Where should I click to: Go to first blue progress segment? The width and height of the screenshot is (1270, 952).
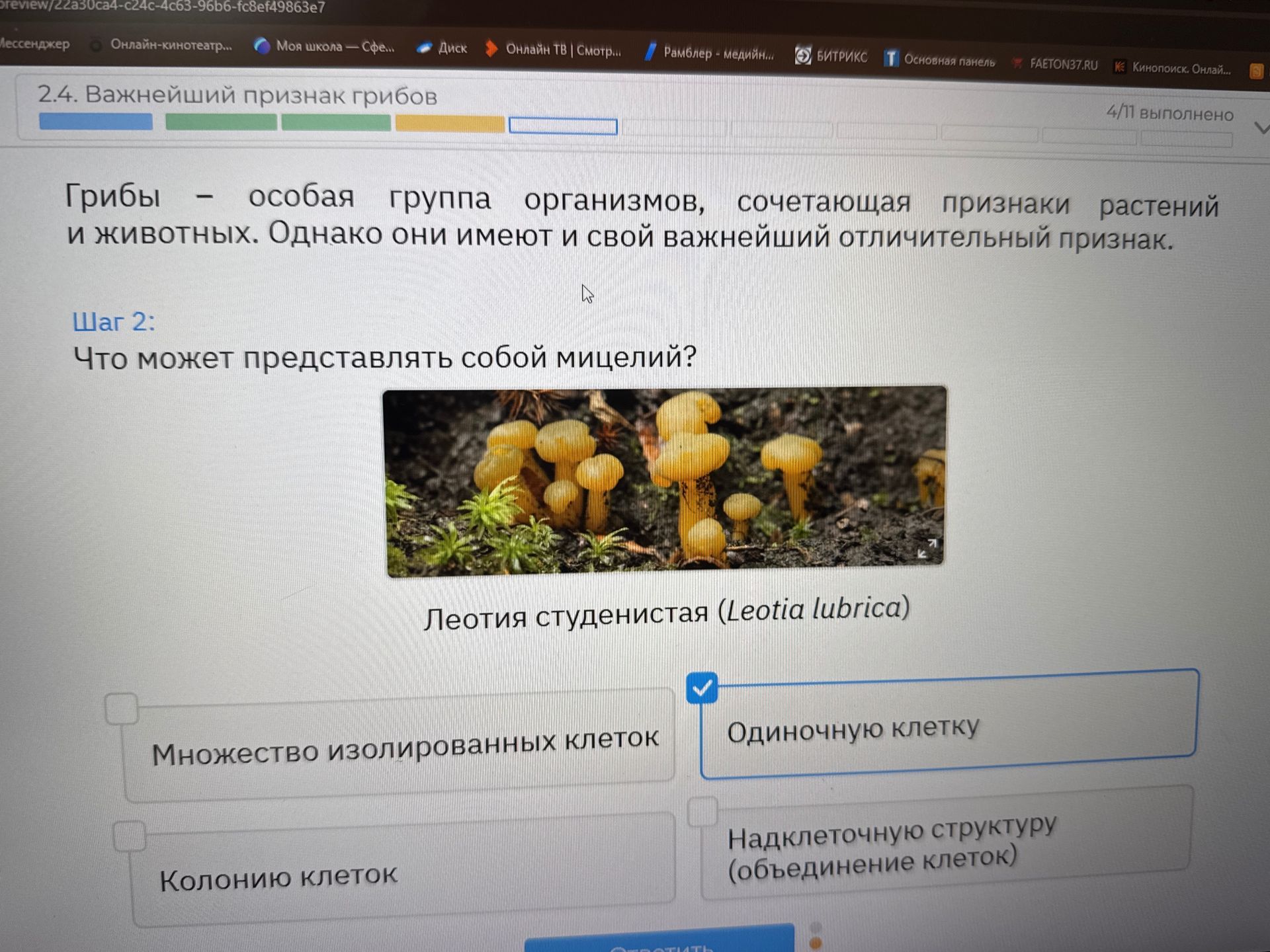[96, 122]
